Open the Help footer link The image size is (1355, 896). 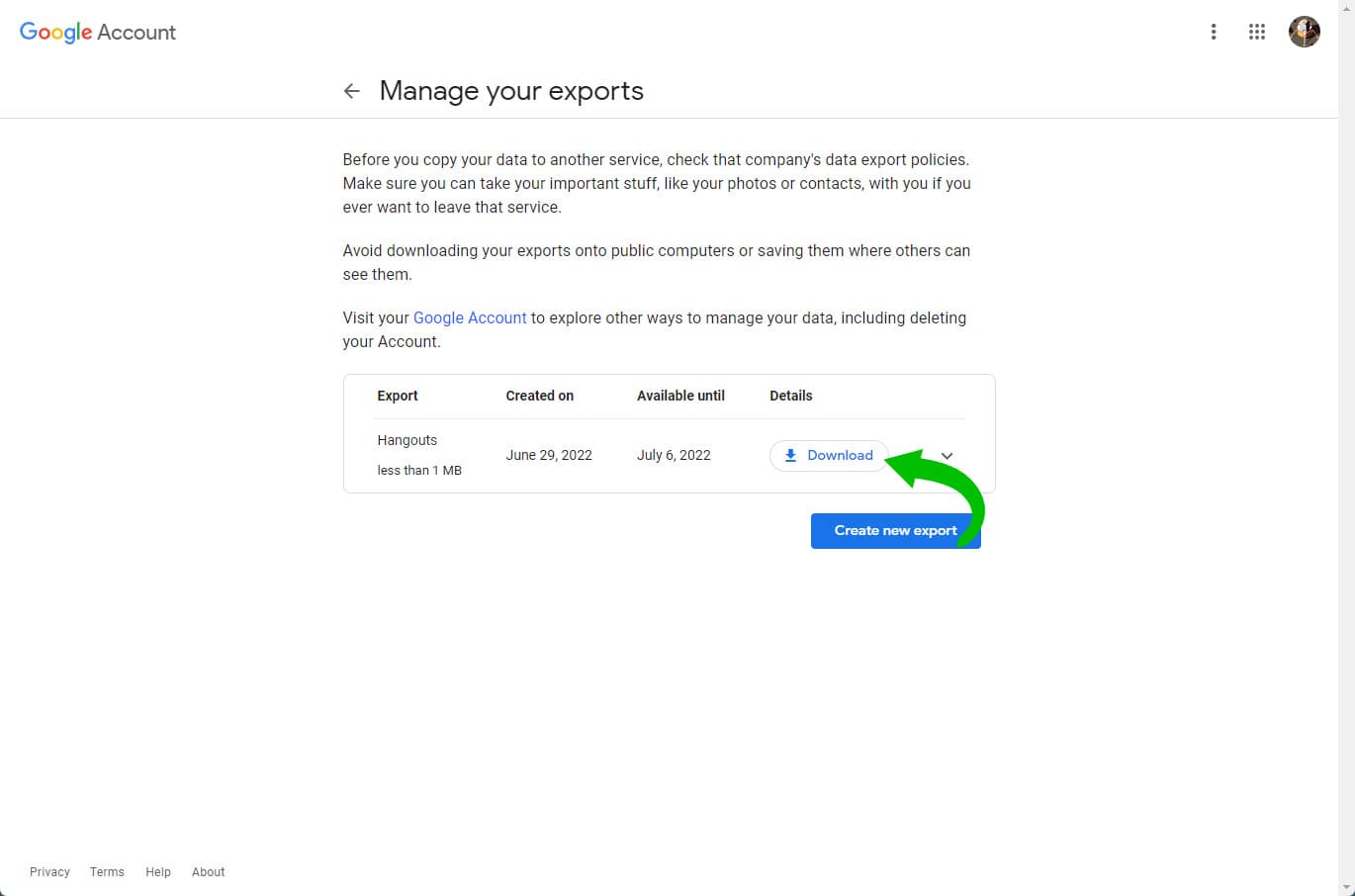158,871
